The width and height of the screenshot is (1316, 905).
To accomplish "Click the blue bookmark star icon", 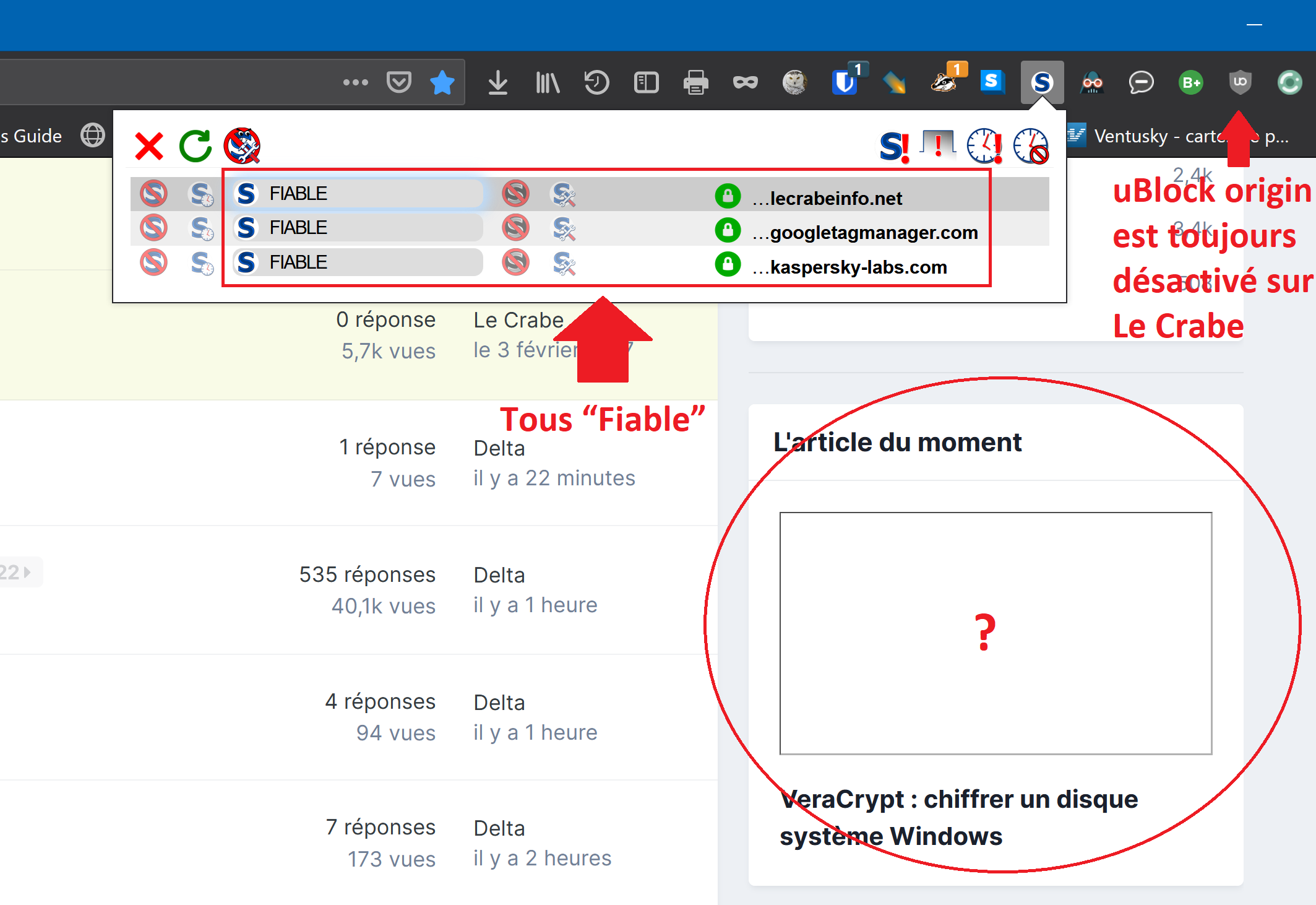I will point(442,82).
